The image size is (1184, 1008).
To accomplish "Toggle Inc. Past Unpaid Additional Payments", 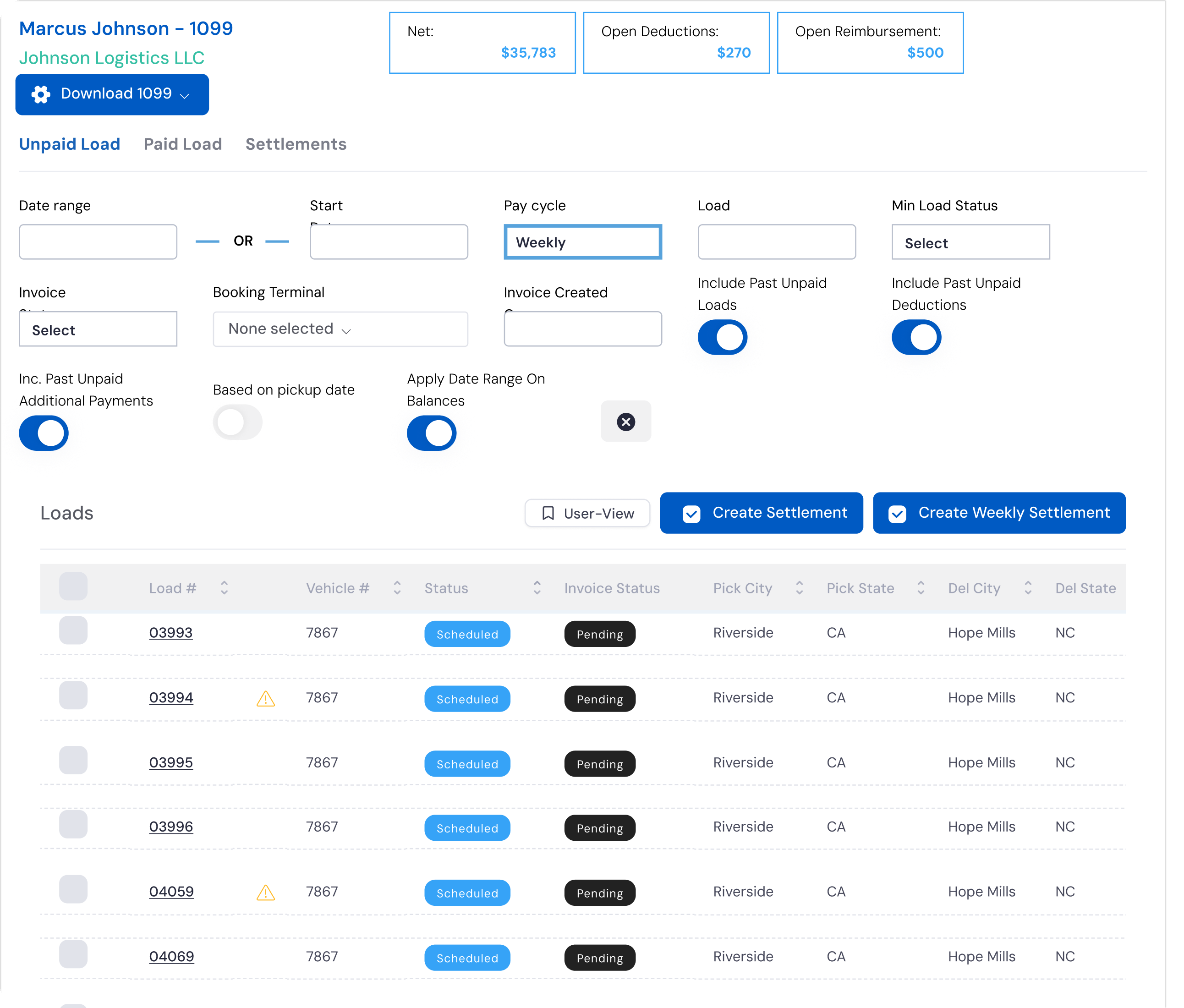I will pyautogui.click(x=44, y=433).
